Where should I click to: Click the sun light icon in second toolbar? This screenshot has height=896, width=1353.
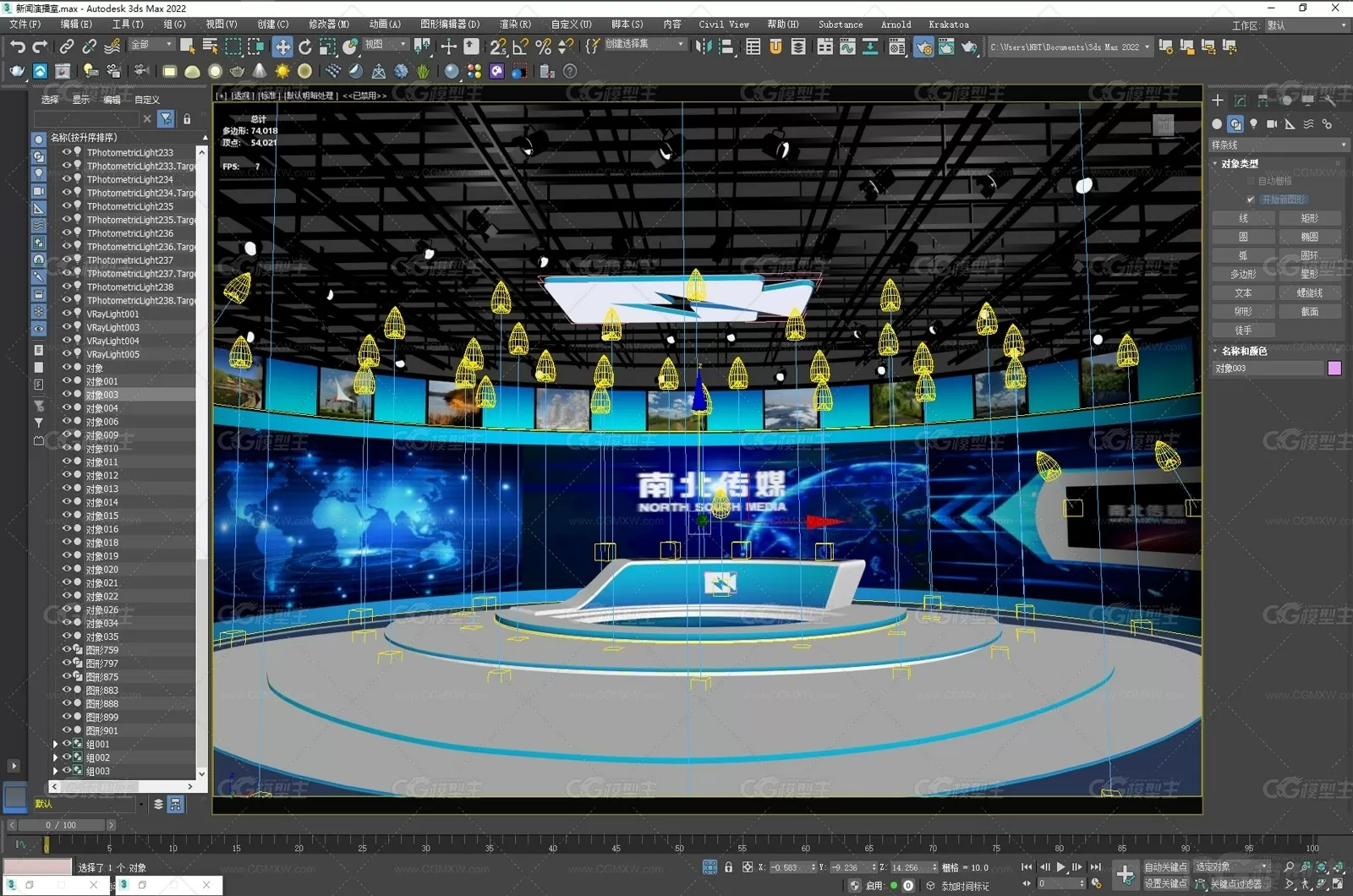point(282,72)
